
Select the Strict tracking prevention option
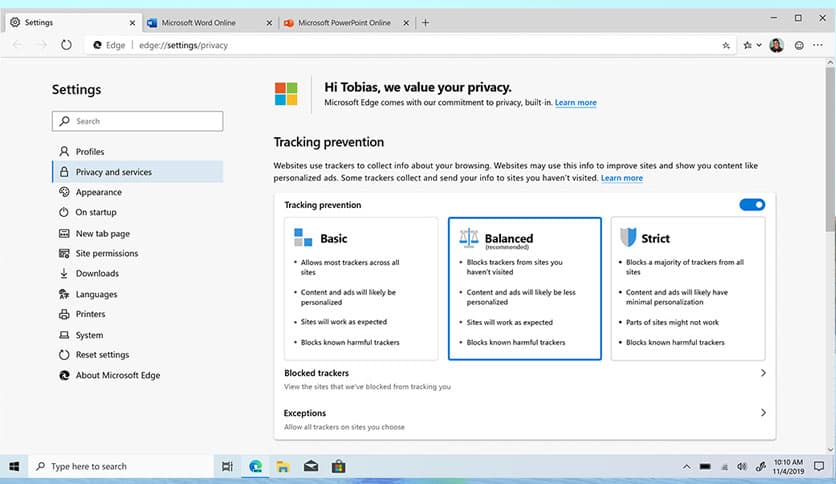pos(688,288)
